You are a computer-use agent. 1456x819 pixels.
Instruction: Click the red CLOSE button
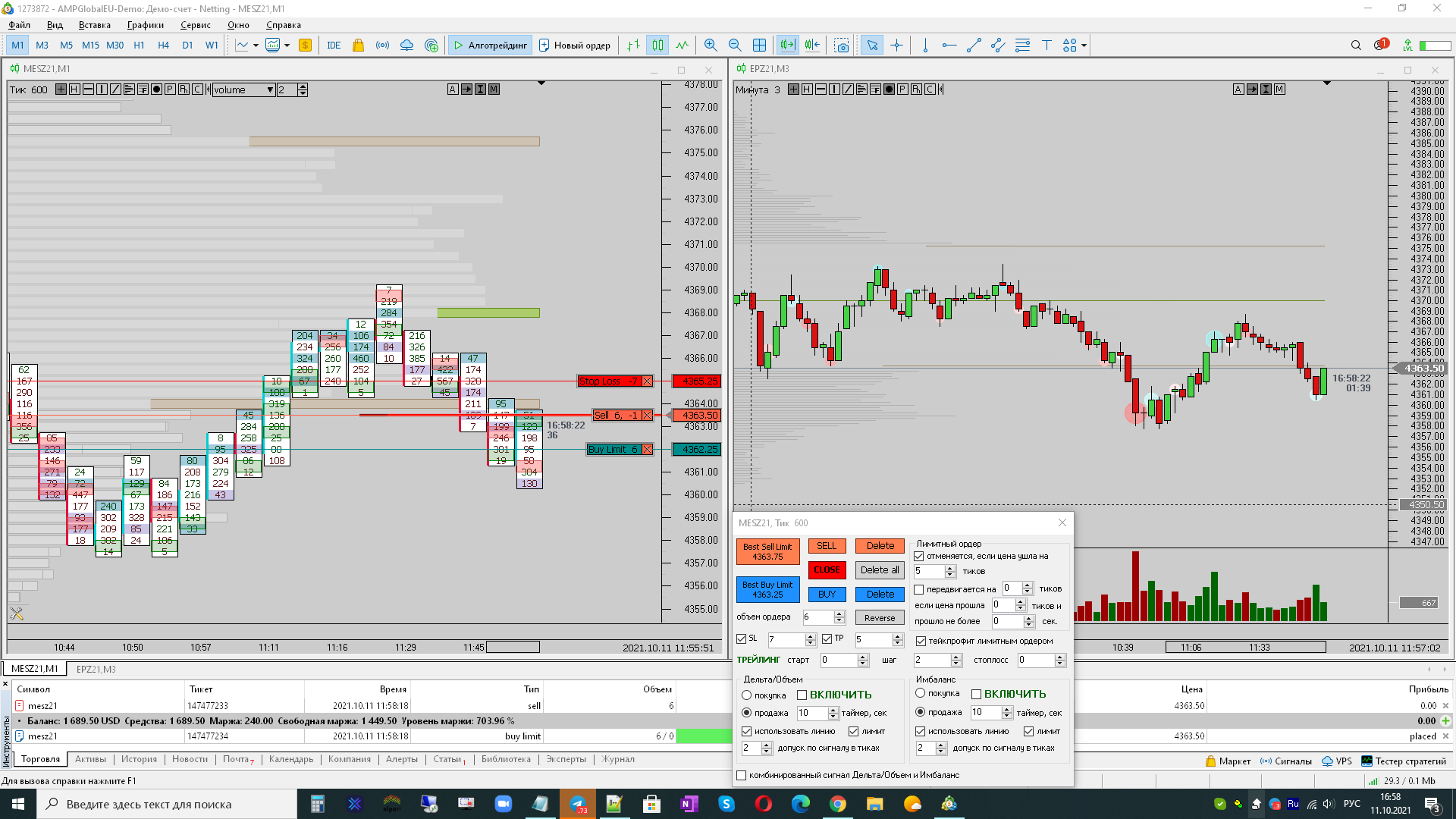tap(827, 570)
